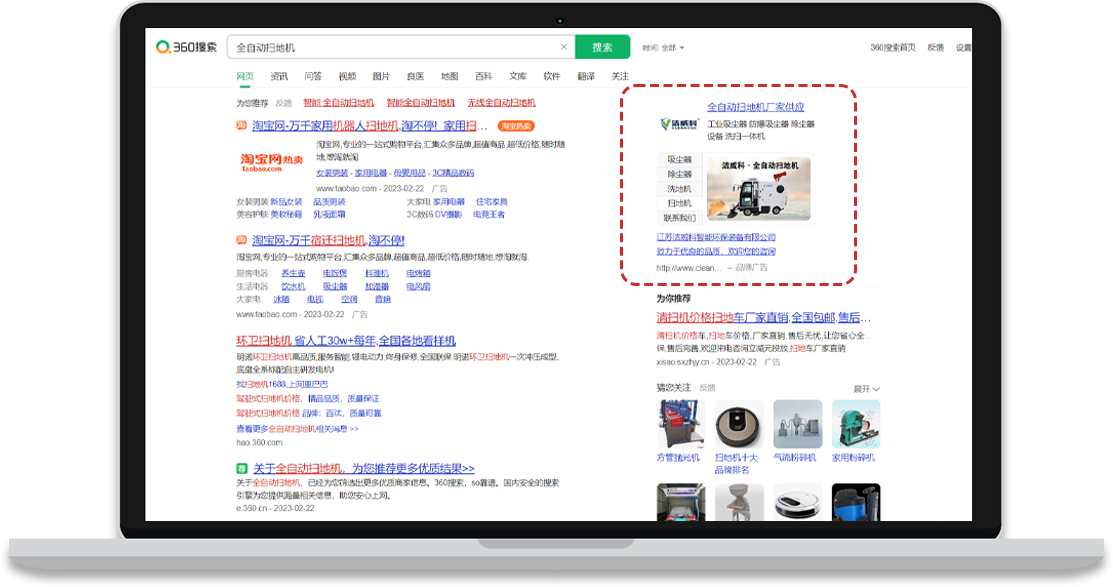Screen dimensions: 1113x587
Task: Open the 电烤箱 link
Action: coord(418,273)
